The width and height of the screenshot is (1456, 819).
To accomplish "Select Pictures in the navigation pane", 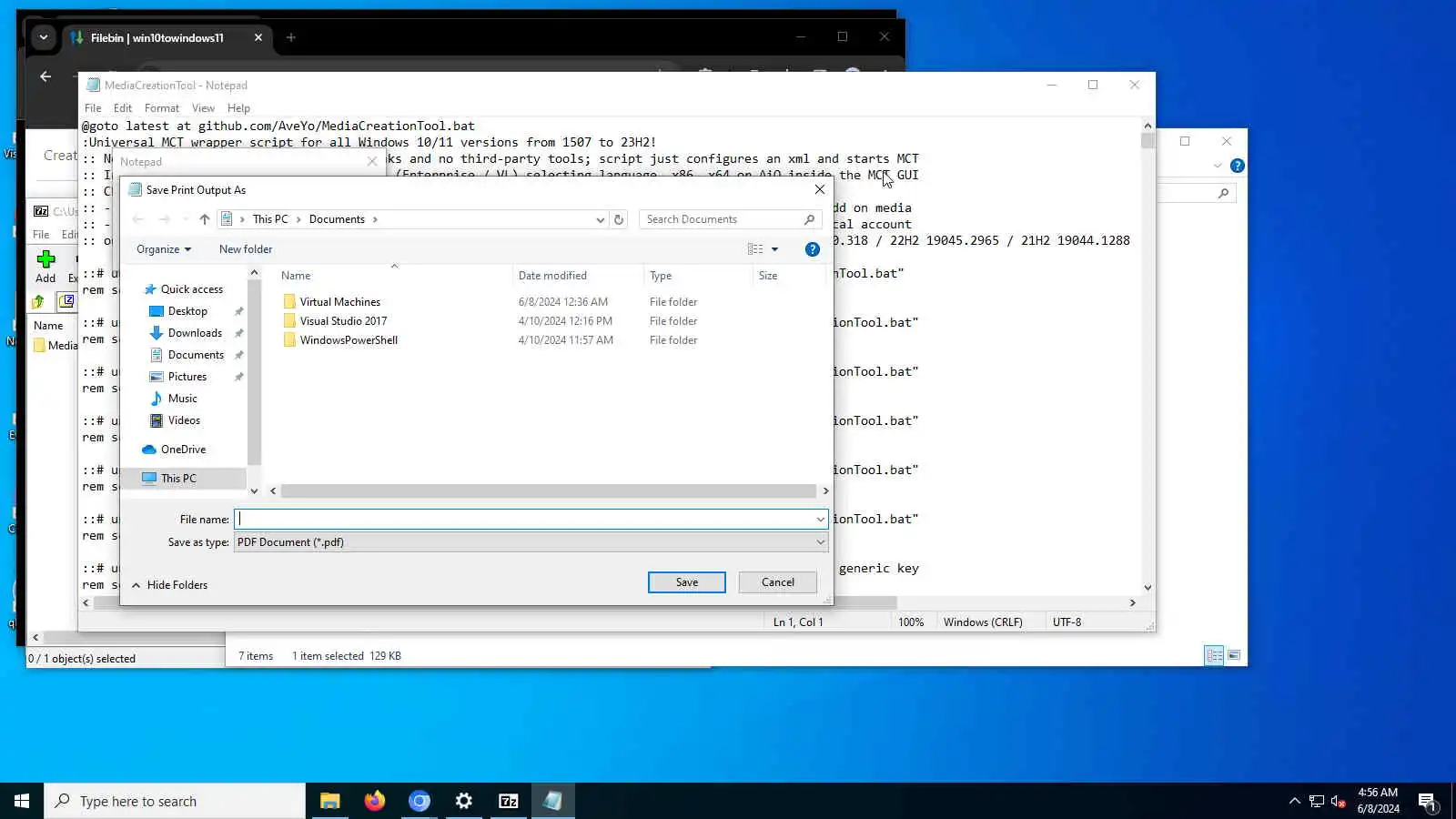I will pyautogui.click(x=187, y=377).
